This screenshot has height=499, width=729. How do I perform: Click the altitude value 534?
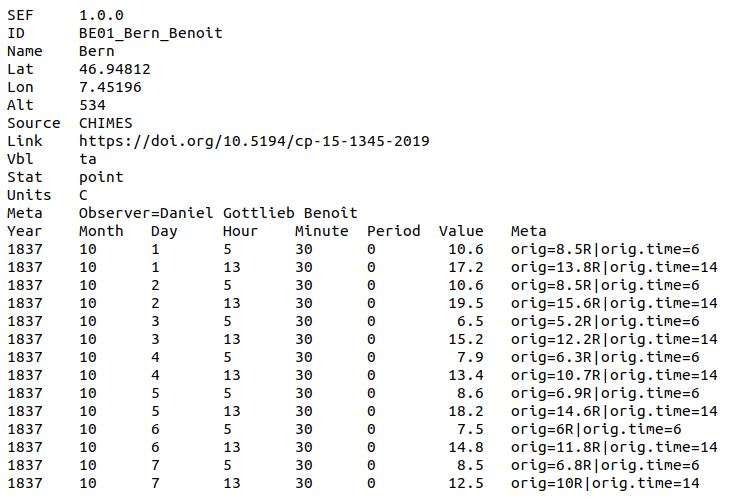[92, 105]
